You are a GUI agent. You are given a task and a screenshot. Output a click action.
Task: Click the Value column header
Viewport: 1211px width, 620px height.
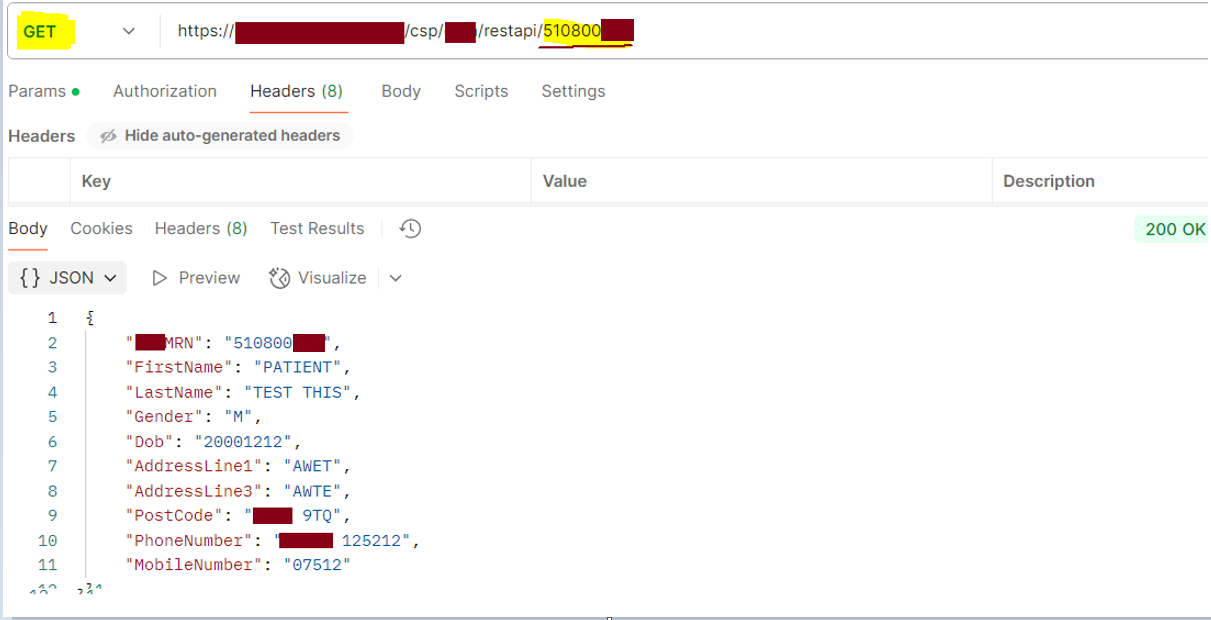(x=564, y=181)
